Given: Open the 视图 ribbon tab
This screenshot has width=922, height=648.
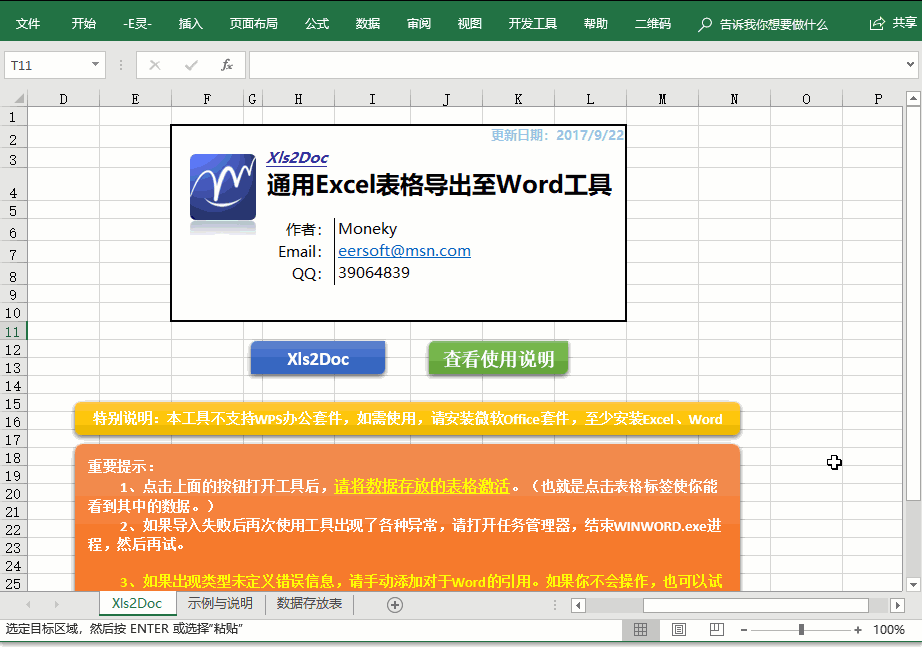Looking at the screenshot, I should [x=470, y=24].
